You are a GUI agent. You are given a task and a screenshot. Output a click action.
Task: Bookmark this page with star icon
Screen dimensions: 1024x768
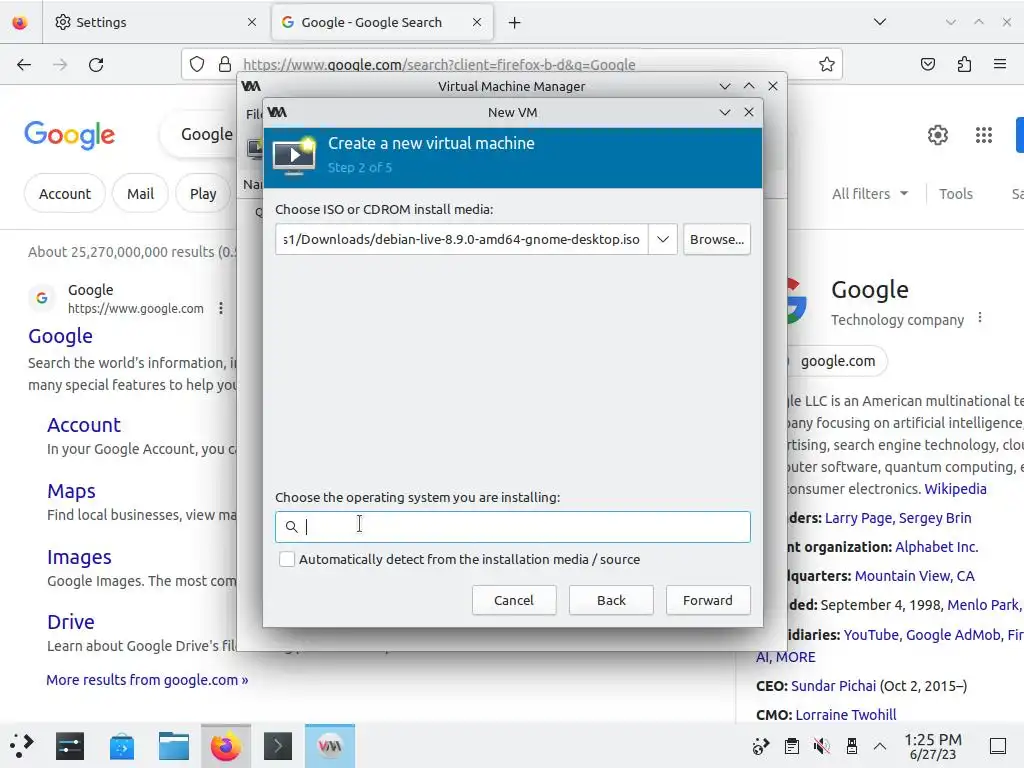click(x=827, y=64)
